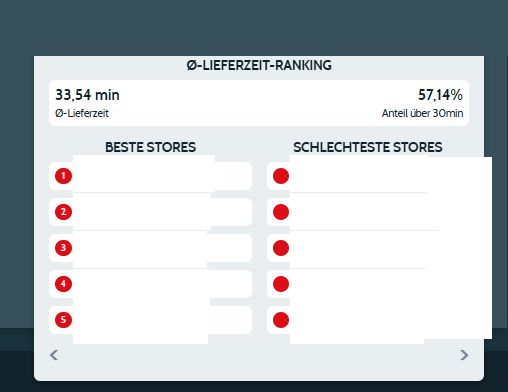Click the 'Ø-LIEFERZEIT-RANKING' title

[x=259, y=65]
